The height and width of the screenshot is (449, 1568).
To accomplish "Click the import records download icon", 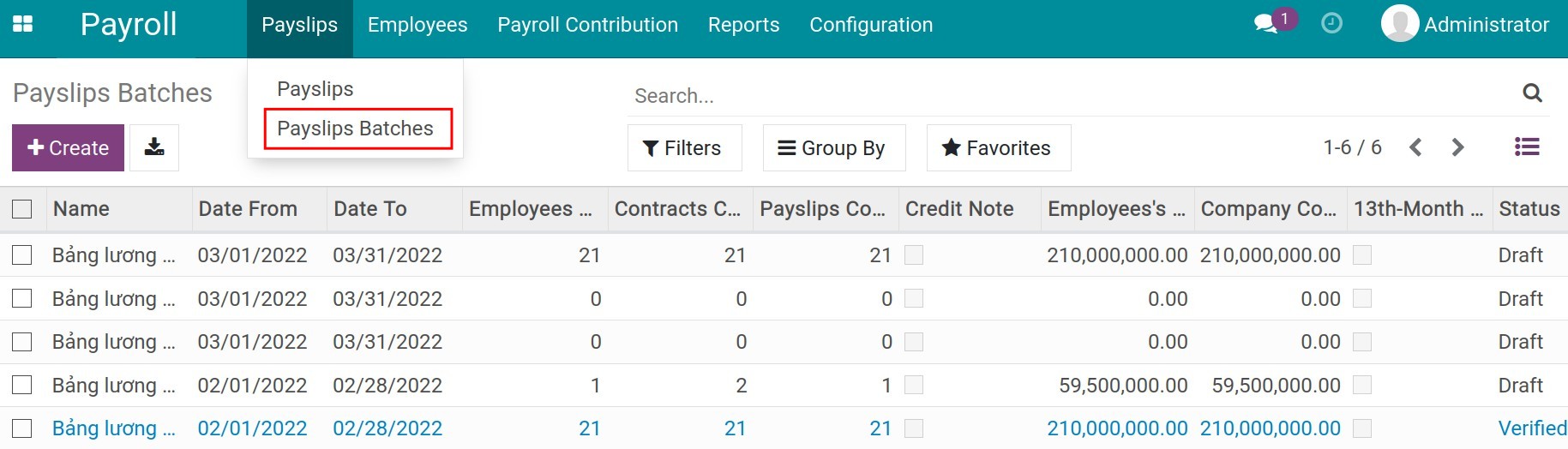I will (154, 147).
